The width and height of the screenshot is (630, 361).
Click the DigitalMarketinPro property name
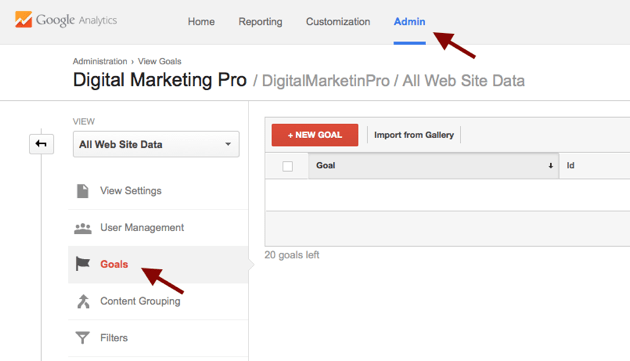[326, 81]
